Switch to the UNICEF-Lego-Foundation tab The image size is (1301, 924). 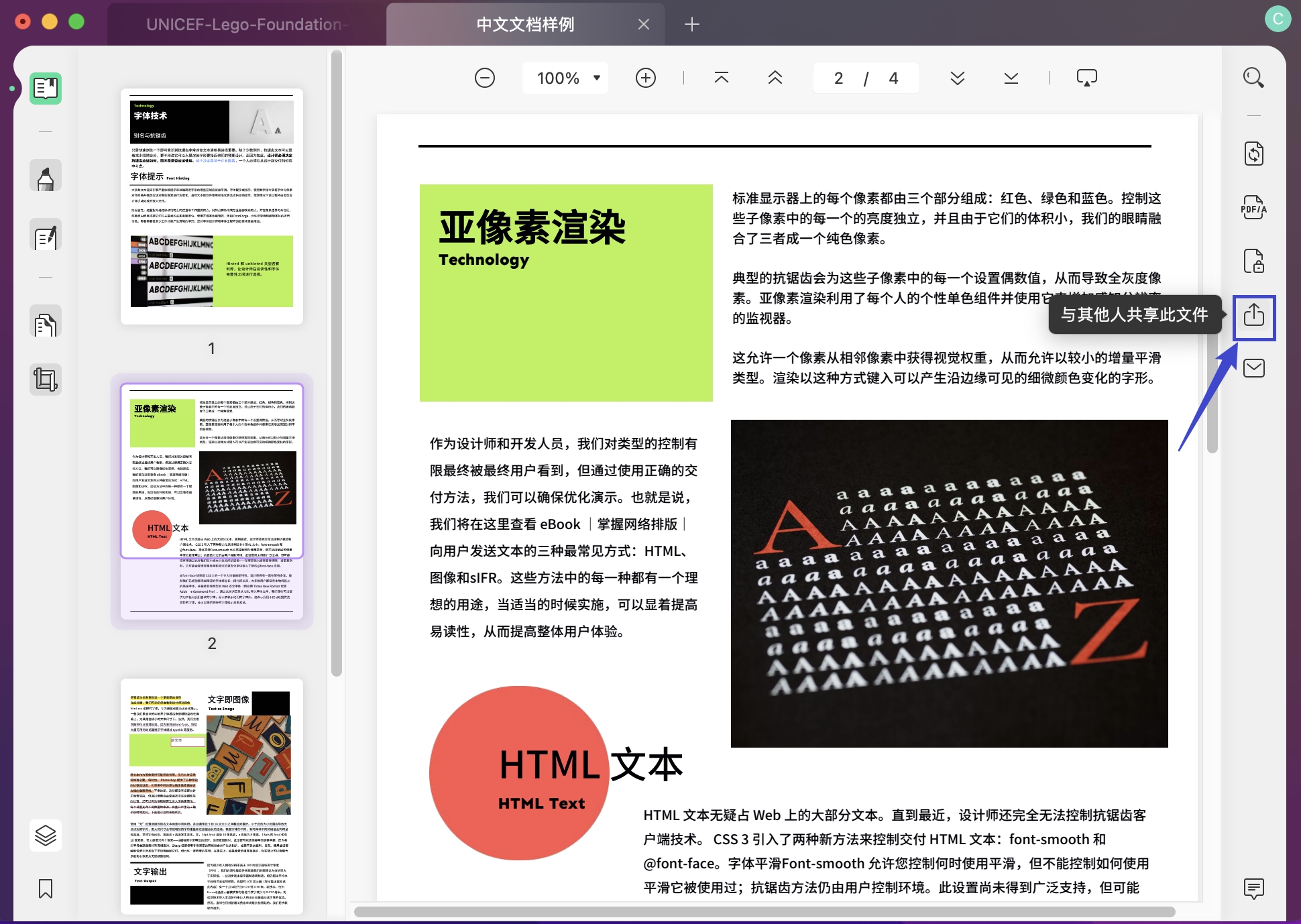(x=247, y=24)
